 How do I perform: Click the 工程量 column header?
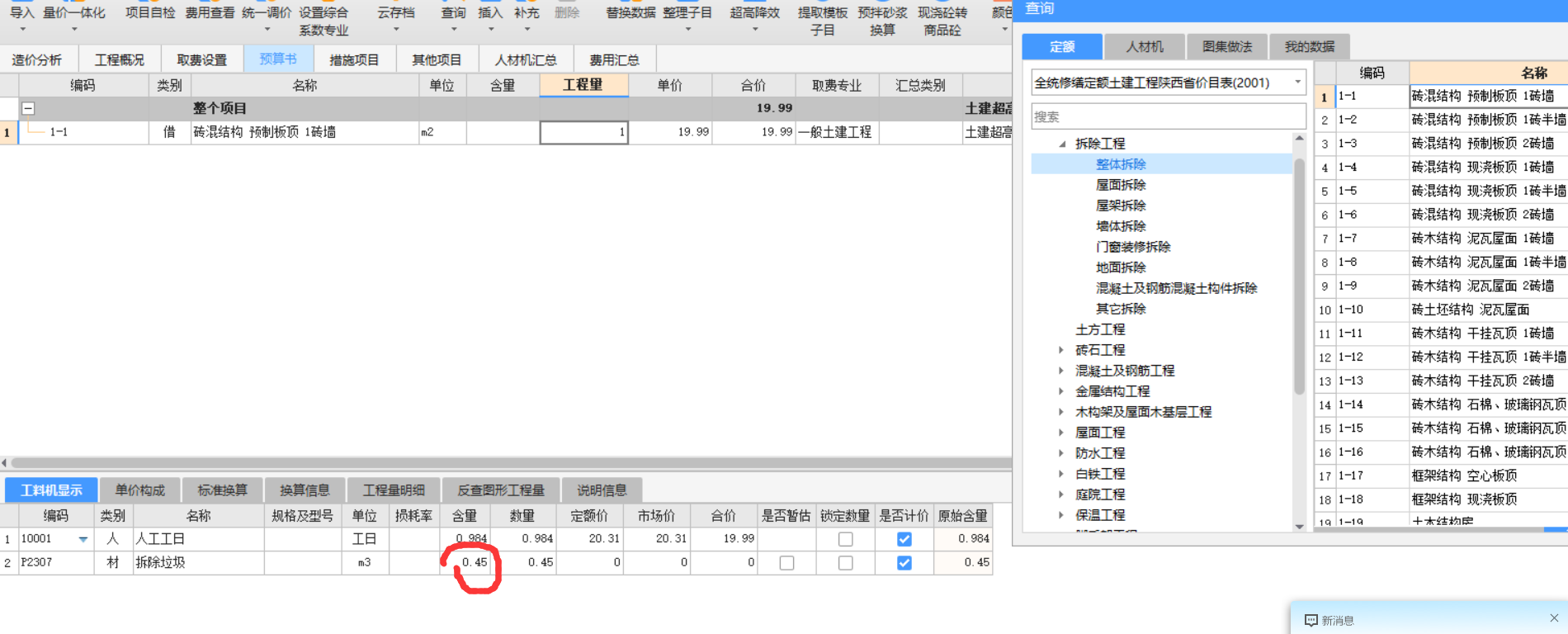pos(583,85)
